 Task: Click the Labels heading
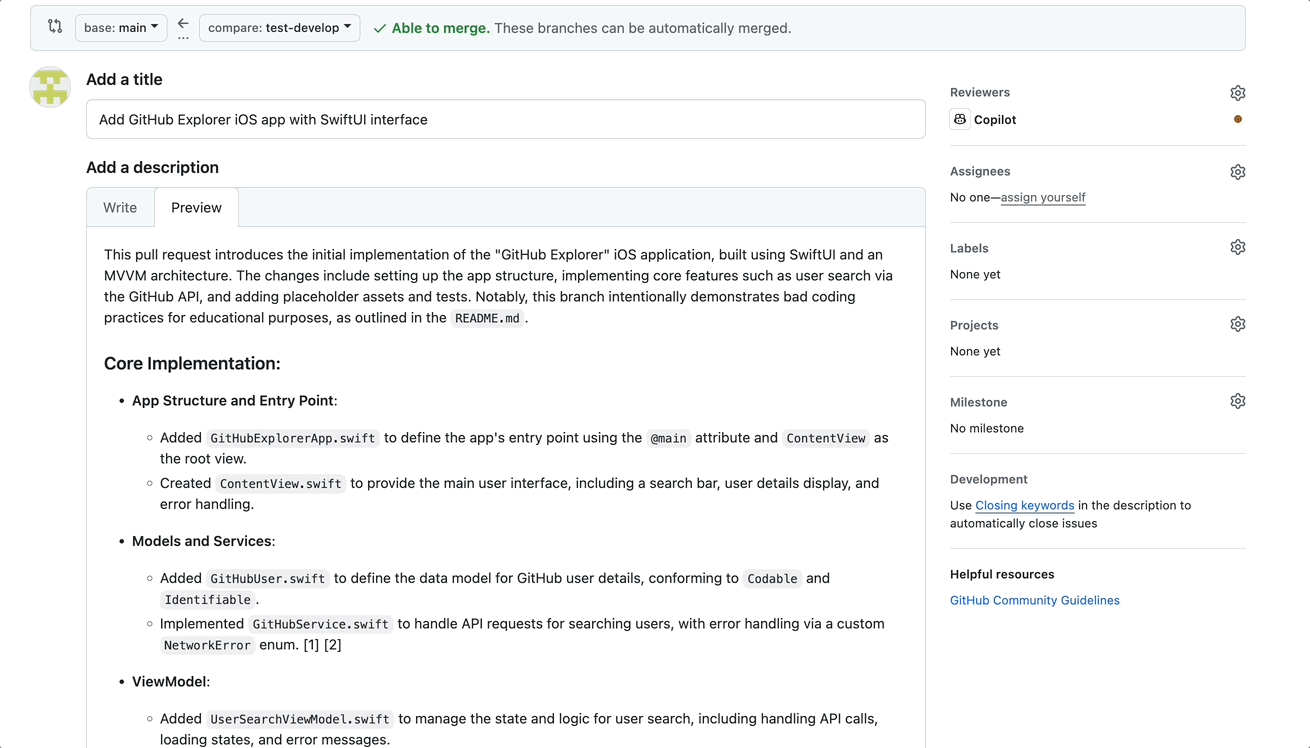click(x=969, y=248)
